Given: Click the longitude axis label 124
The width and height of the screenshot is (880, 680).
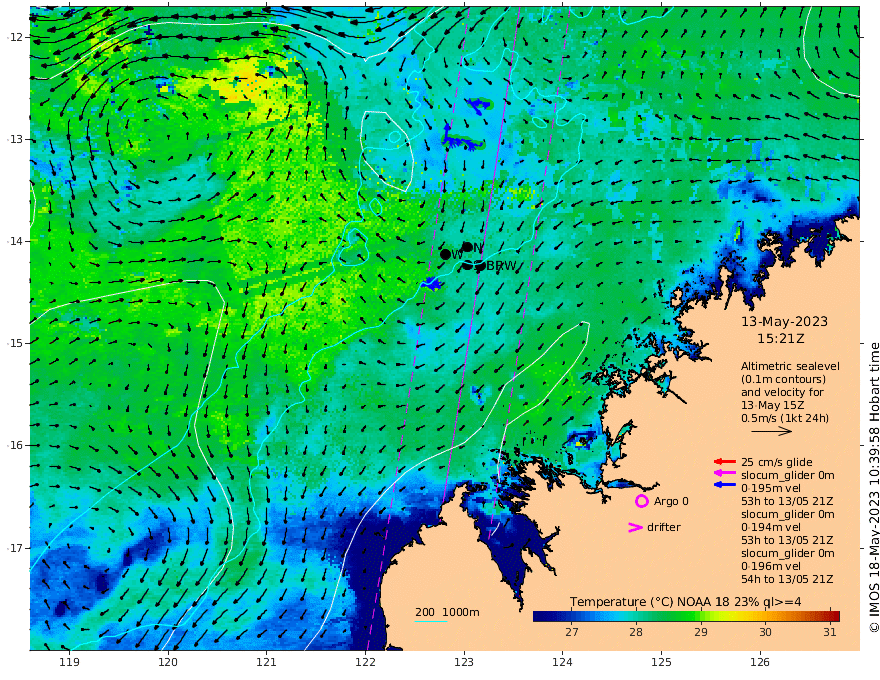Looking at the screenshot, I should point(562,662).
